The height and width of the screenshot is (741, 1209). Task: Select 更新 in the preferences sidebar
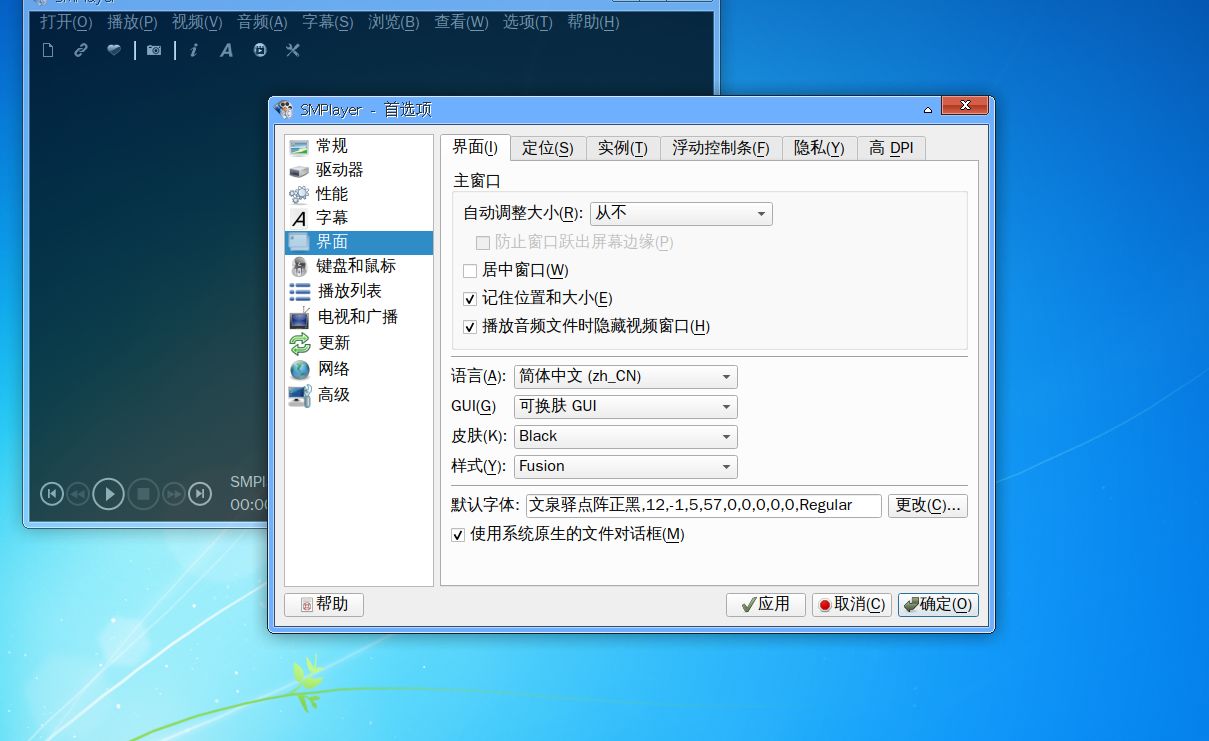coord(359,343)
